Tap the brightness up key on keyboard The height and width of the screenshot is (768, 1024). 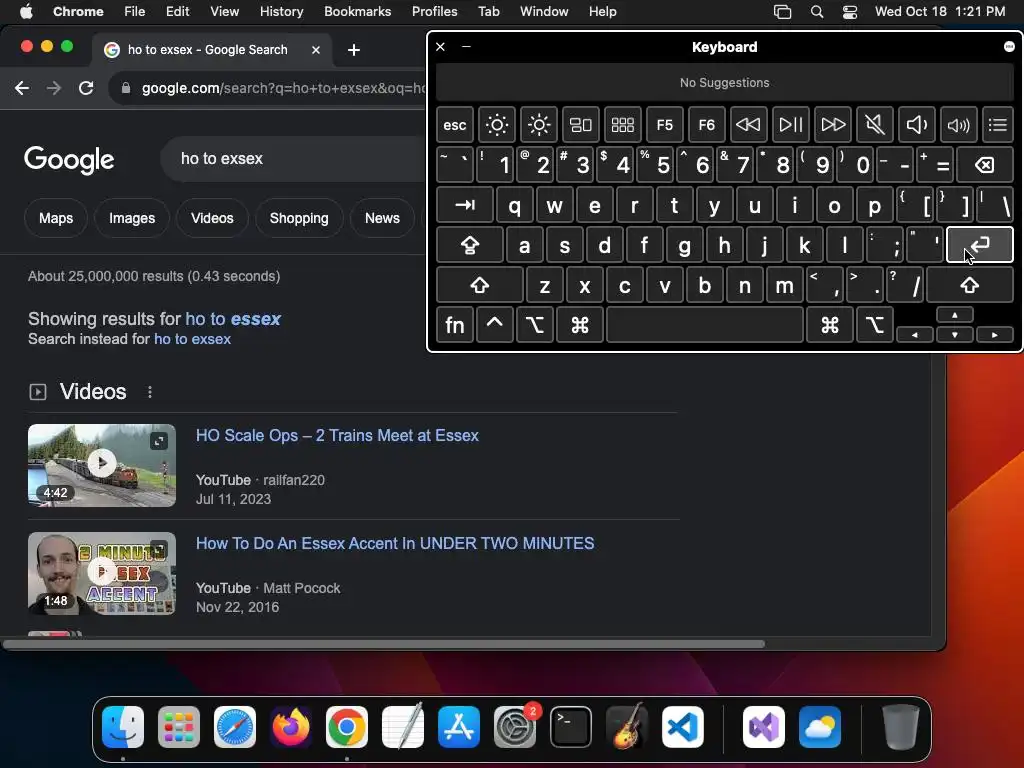tap(539, 125)
